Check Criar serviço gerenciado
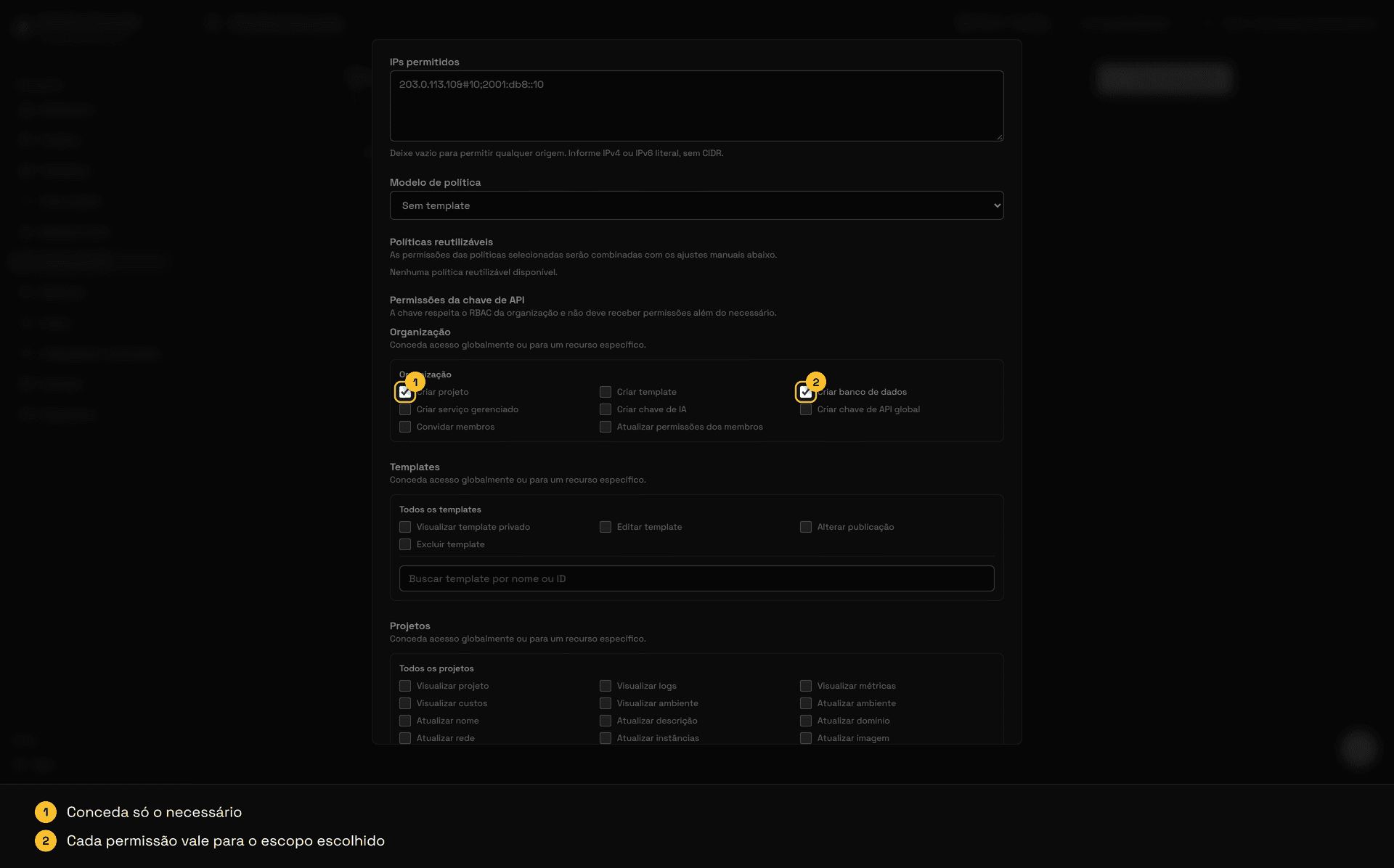1394x868 pixels. click(405, 409)
